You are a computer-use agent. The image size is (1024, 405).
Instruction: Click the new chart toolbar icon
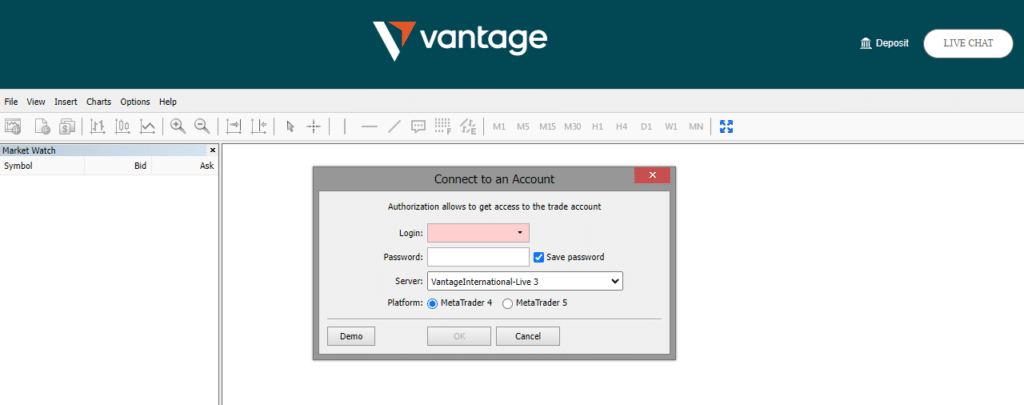pyautogui.click(x=14, y=126)
